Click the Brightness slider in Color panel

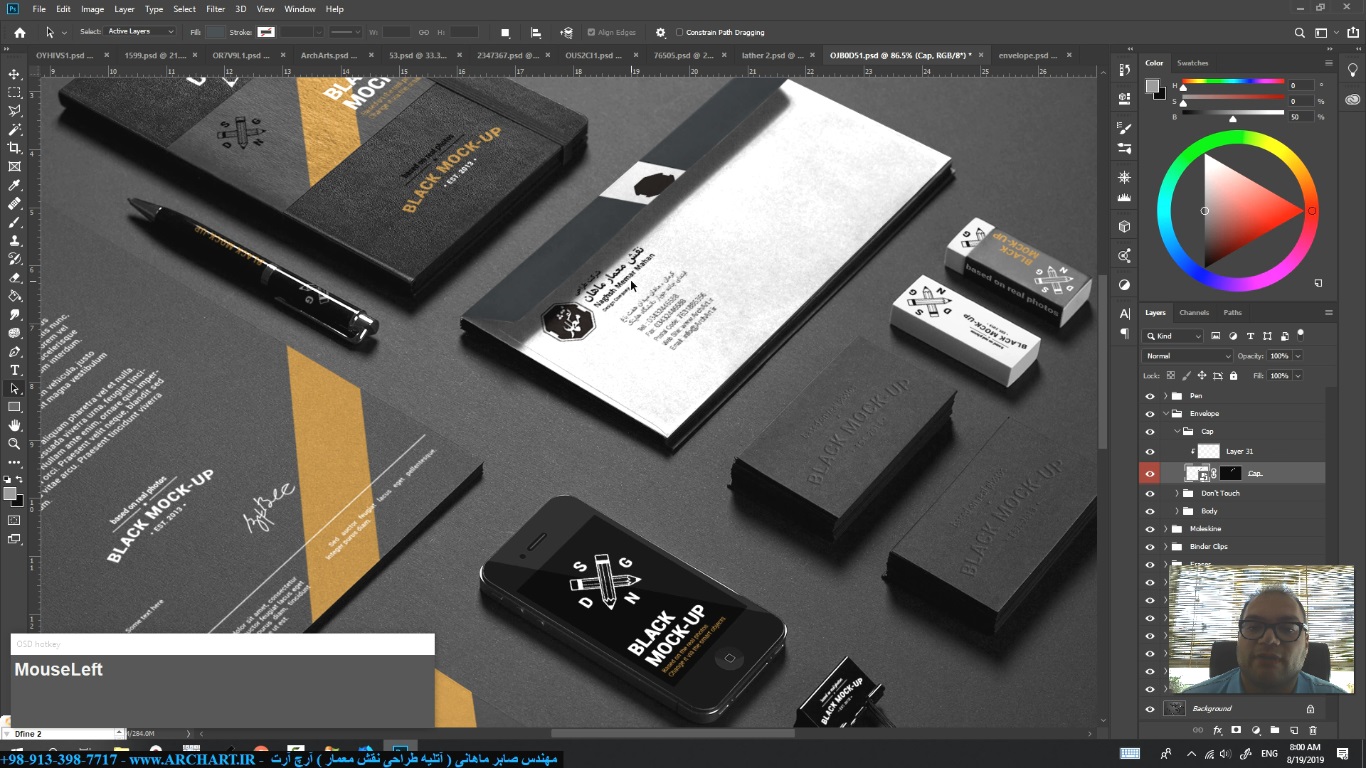coord(1233,117)
